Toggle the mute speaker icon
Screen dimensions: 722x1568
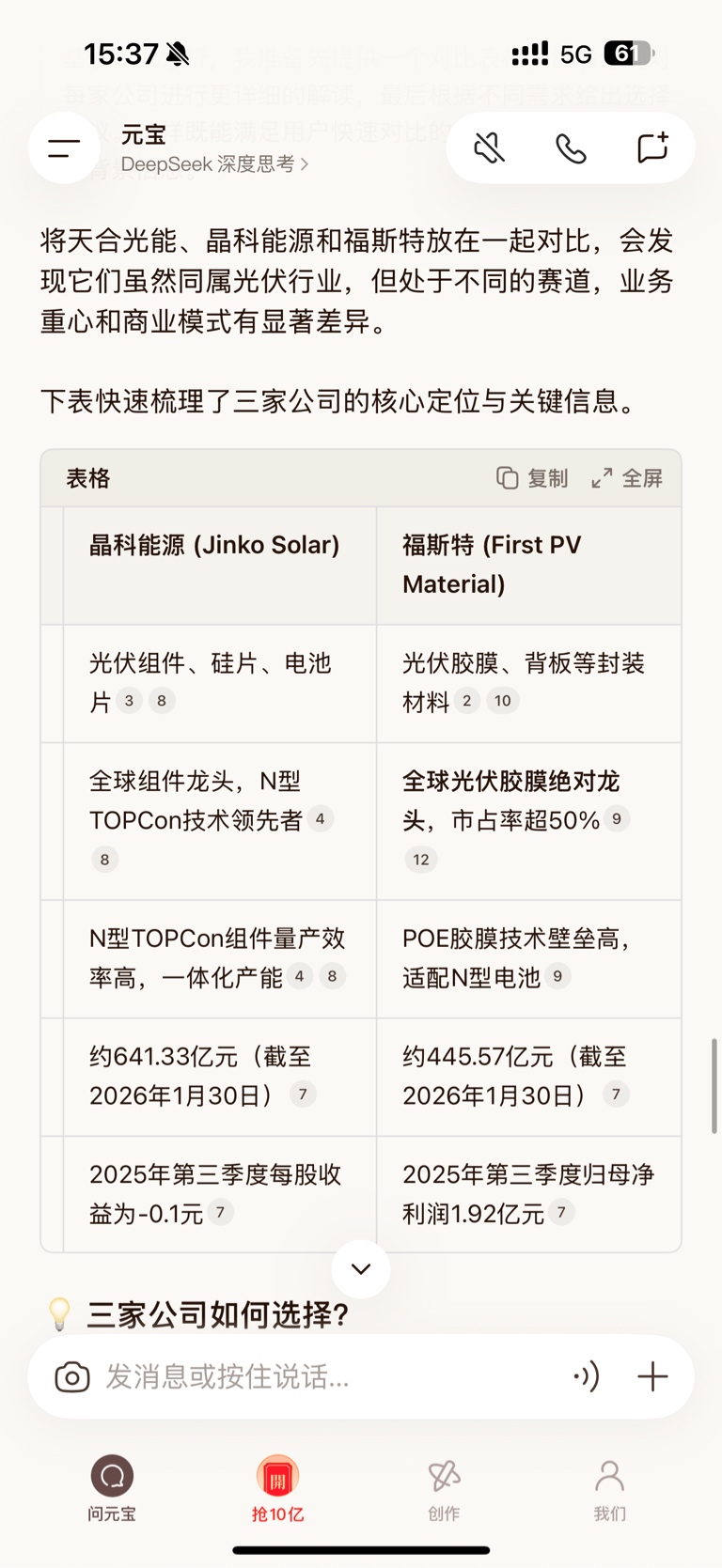(489, 147)
